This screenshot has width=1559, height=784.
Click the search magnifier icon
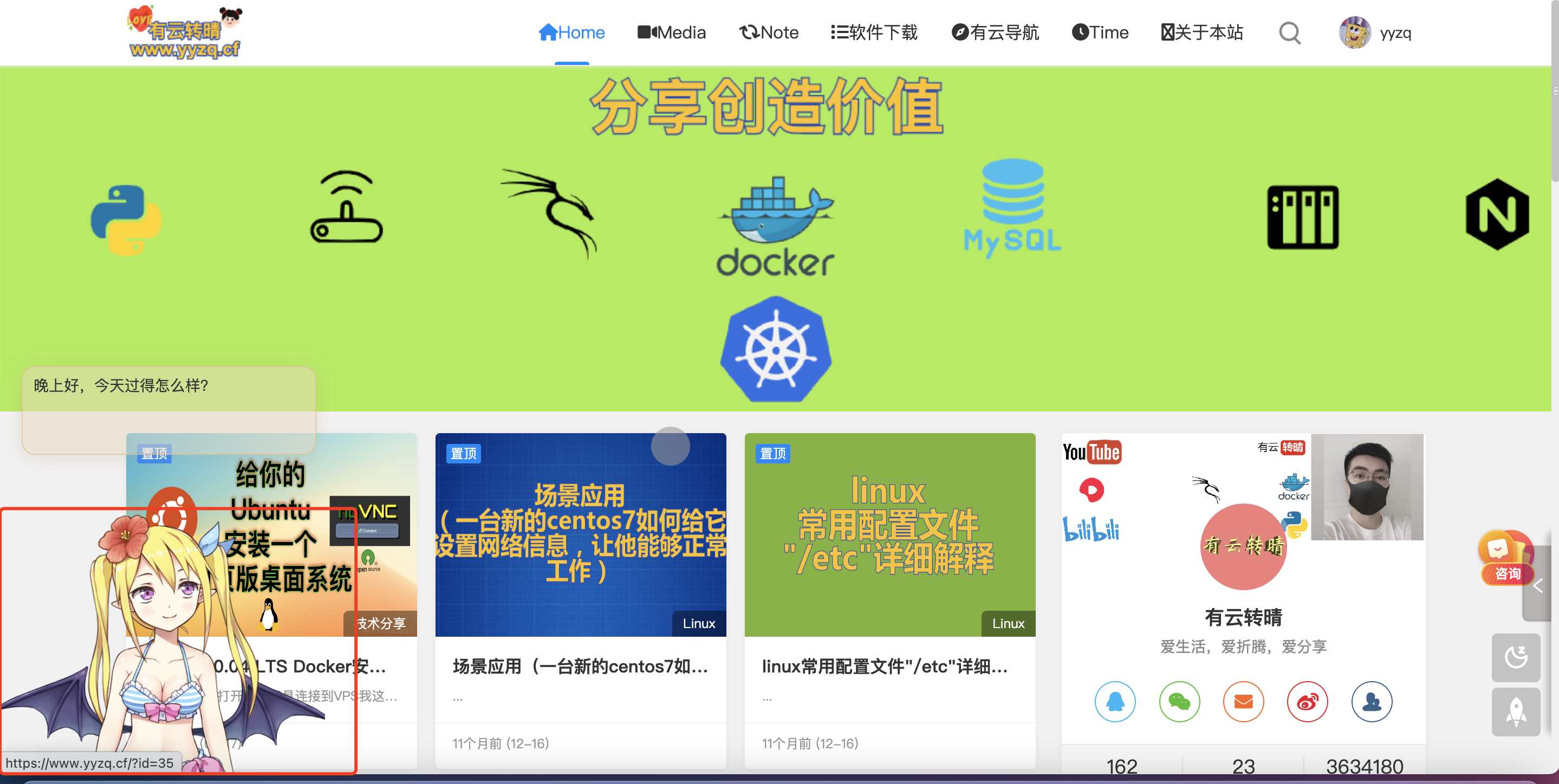[x=1289, y=32]
